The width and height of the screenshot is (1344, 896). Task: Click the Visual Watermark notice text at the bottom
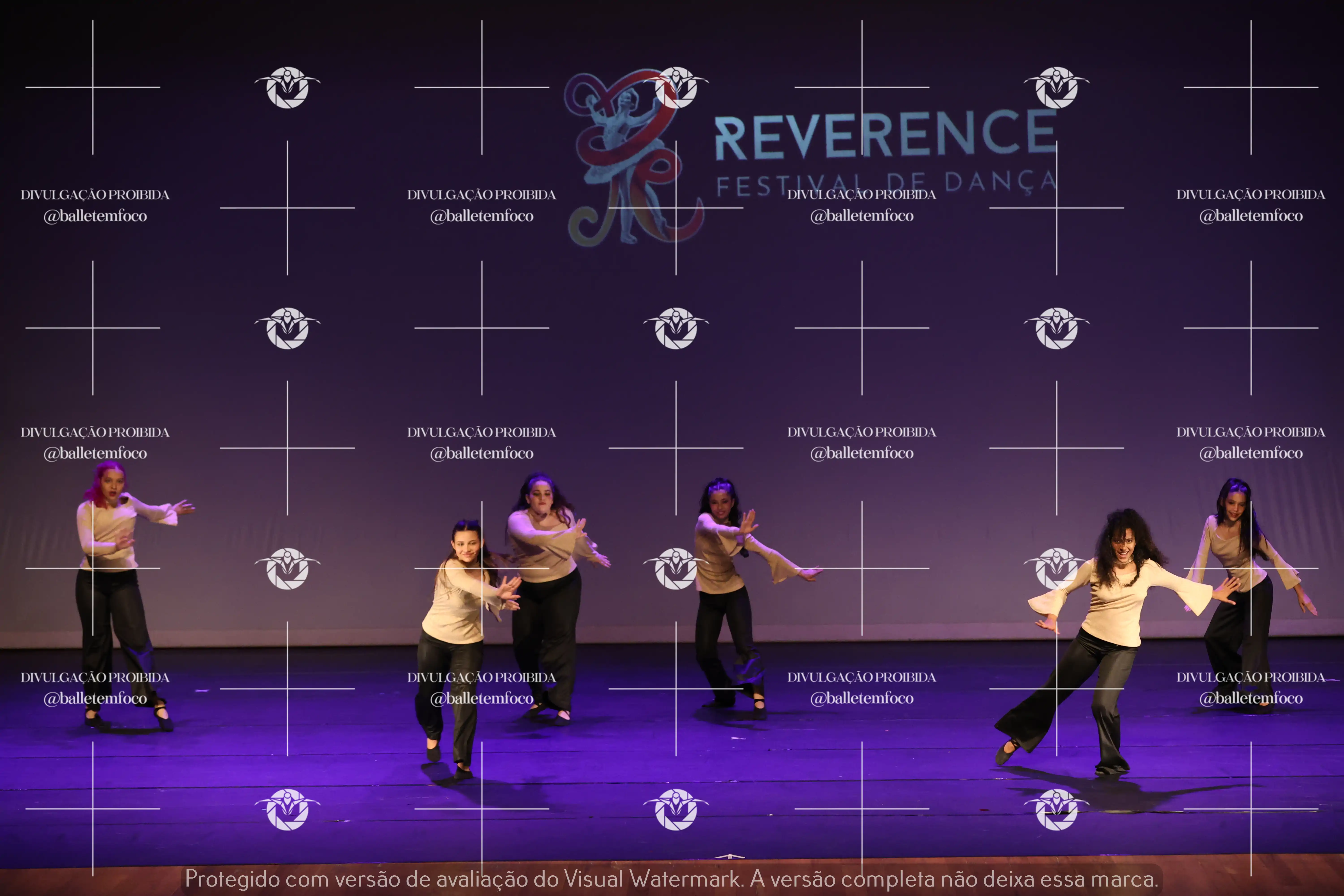click(x=671, y=879)
